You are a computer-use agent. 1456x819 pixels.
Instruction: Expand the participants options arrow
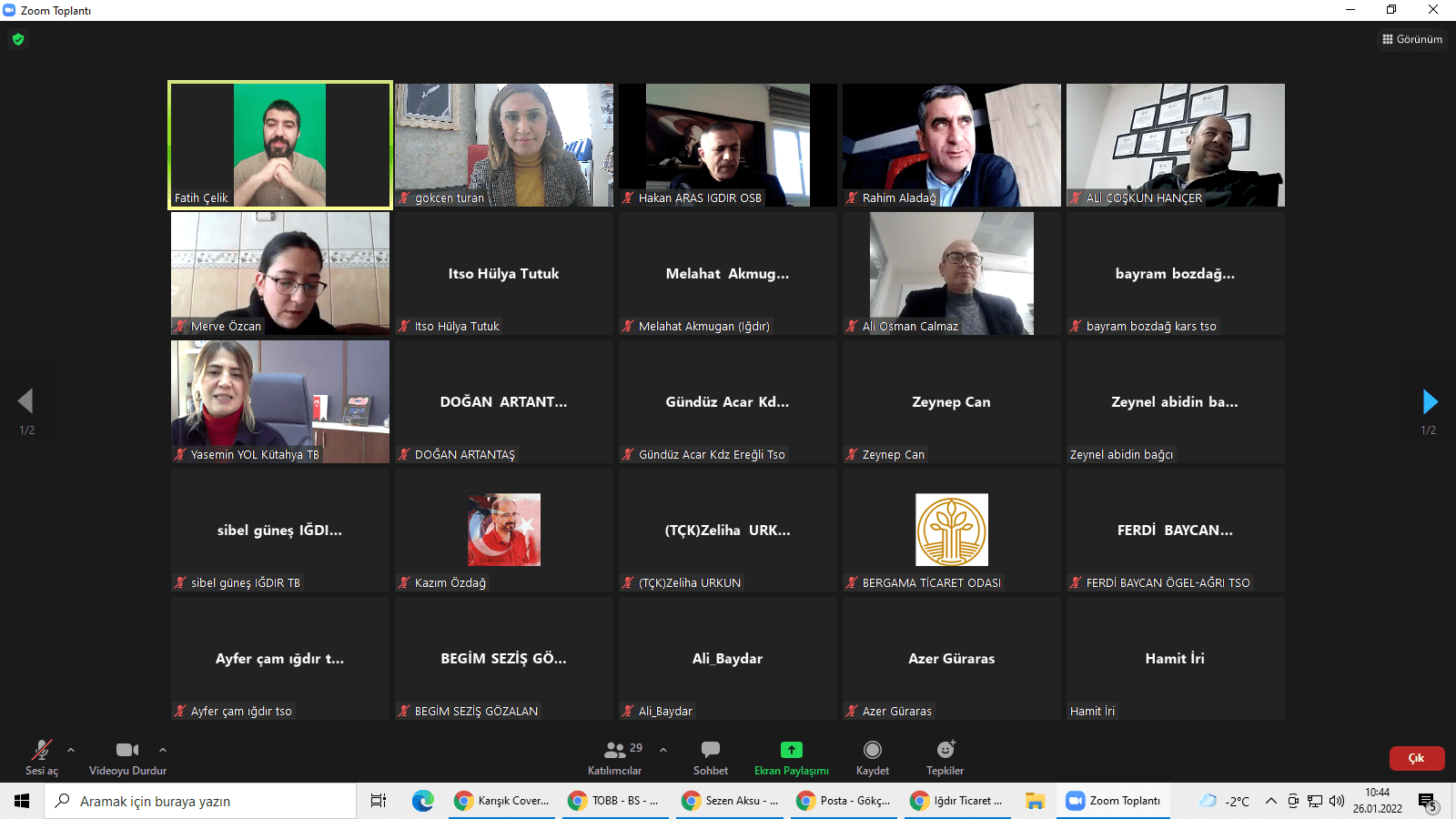pyautogui.click(x=663, y=750)
